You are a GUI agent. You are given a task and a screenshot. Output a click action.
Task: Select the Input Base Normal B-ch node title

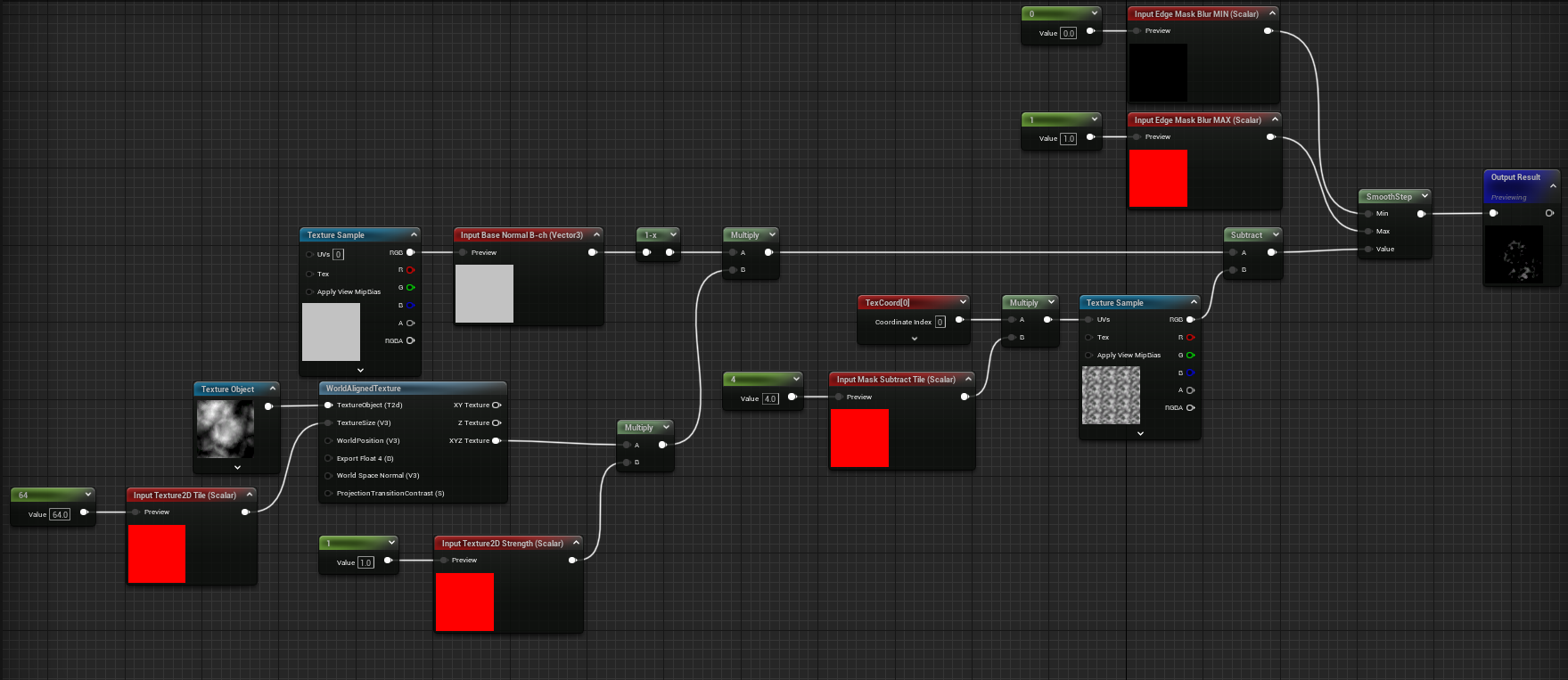tap(521, 235)
